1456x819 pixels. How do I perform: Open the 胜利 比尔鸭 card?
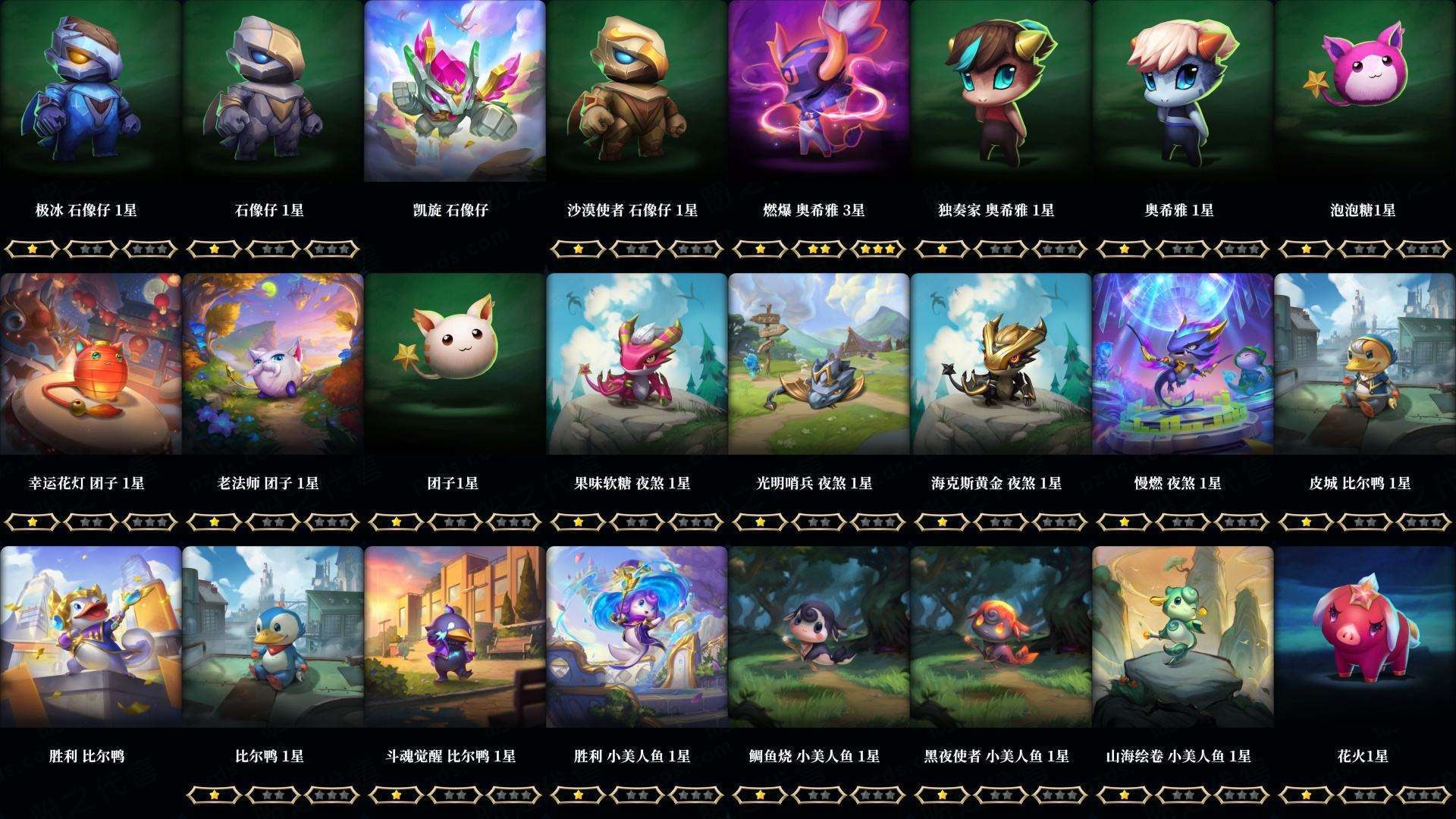[90, 637]
